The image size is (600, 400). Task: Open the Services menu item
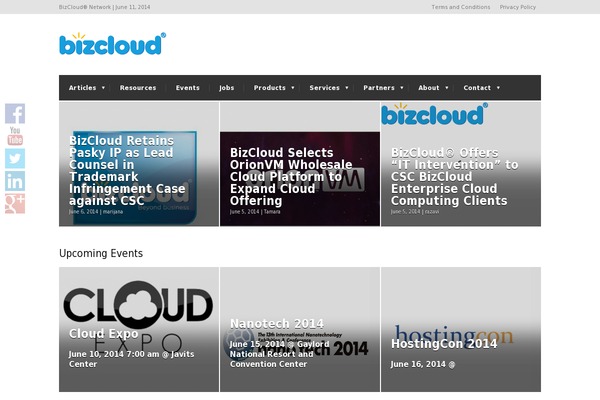pyautogui.click(x=324, y=88)
